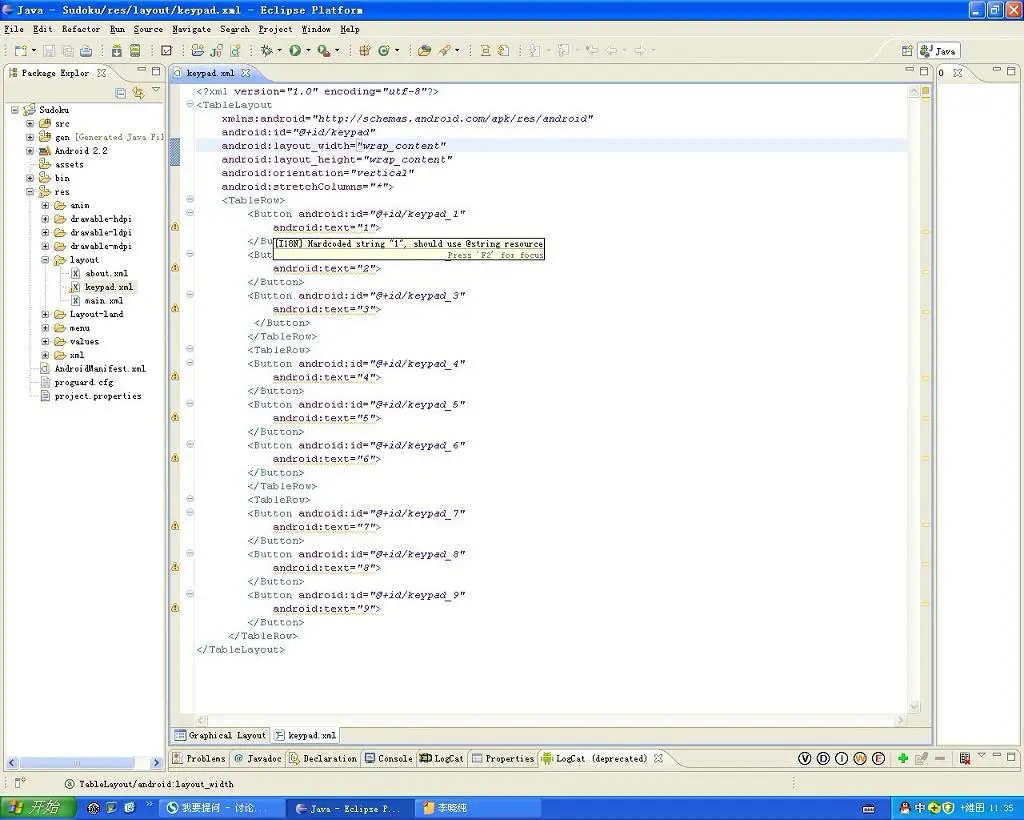Click the Open Perspective icon beside Java
The image size is (1024, 820).
(907, 51)
